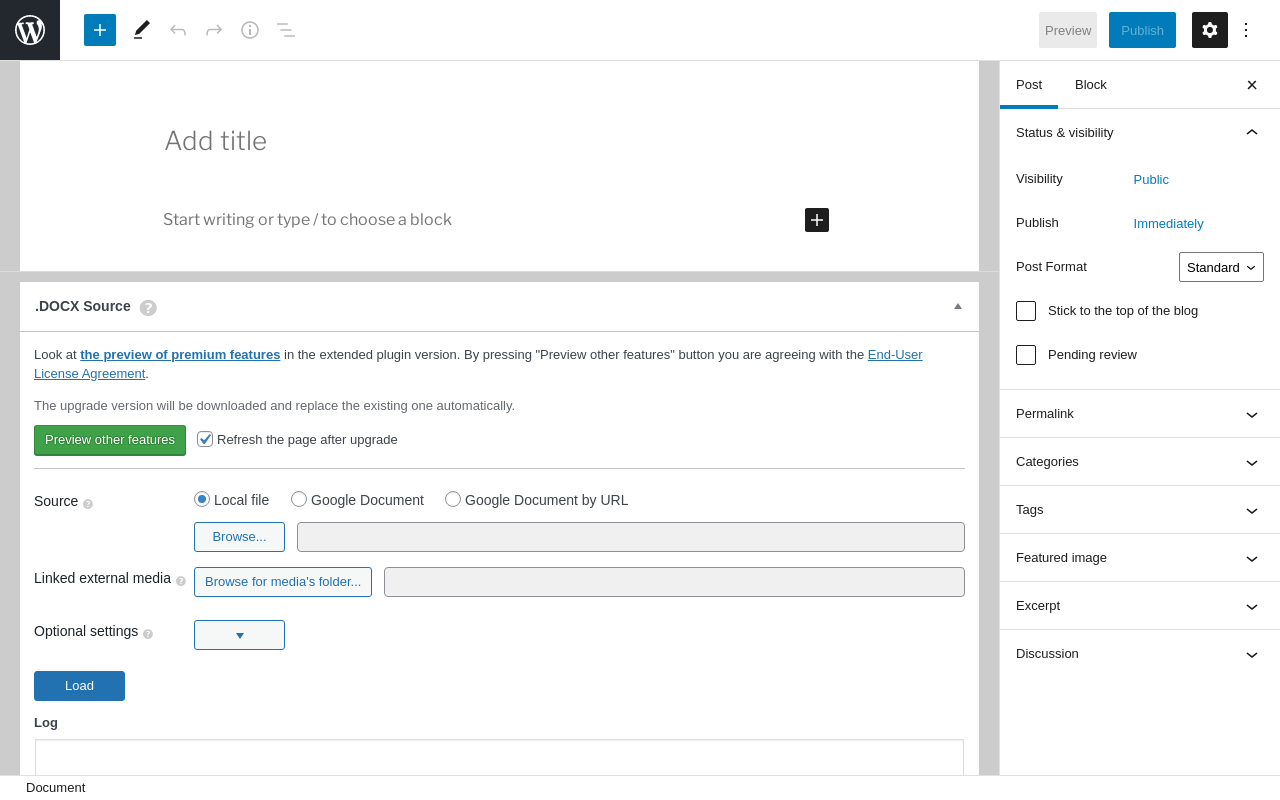
Task: Expand the Tags section
Action: point(1140,510)
